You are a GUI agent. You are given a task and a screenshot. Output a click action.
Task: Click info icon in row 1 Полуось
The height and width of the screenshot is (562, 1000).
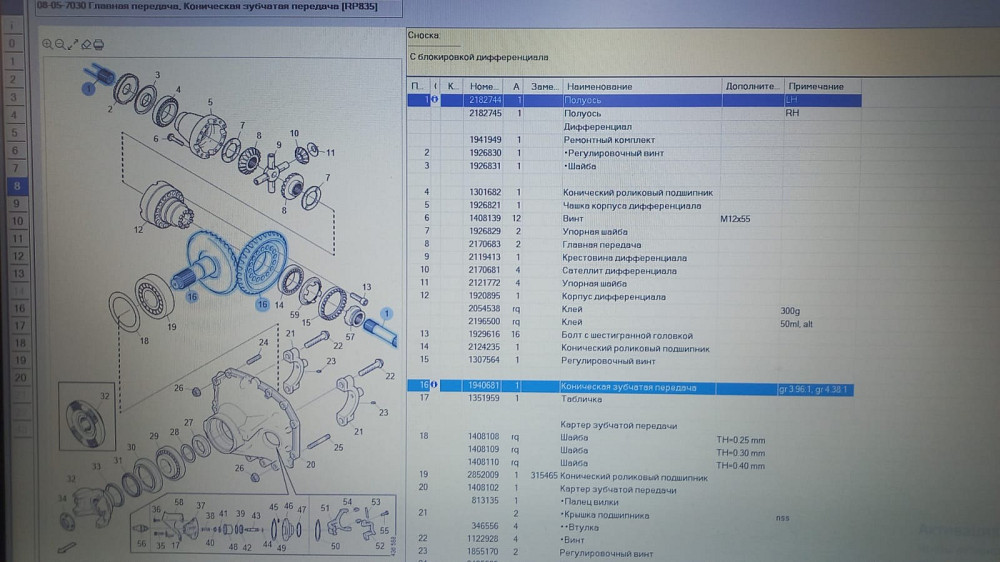point(436,100)
